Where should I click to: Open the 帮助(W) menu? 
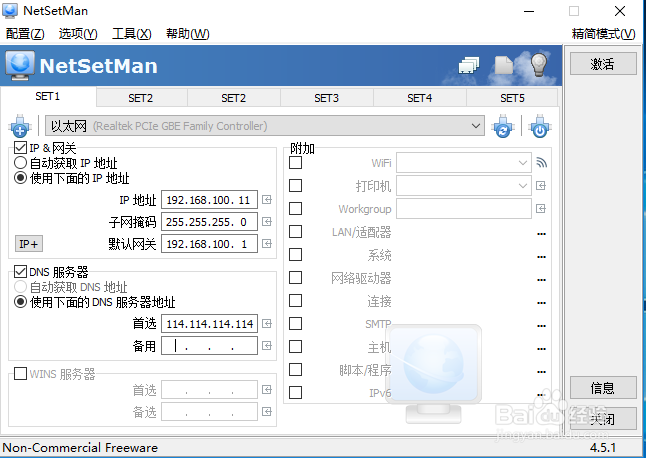[187, 34]
